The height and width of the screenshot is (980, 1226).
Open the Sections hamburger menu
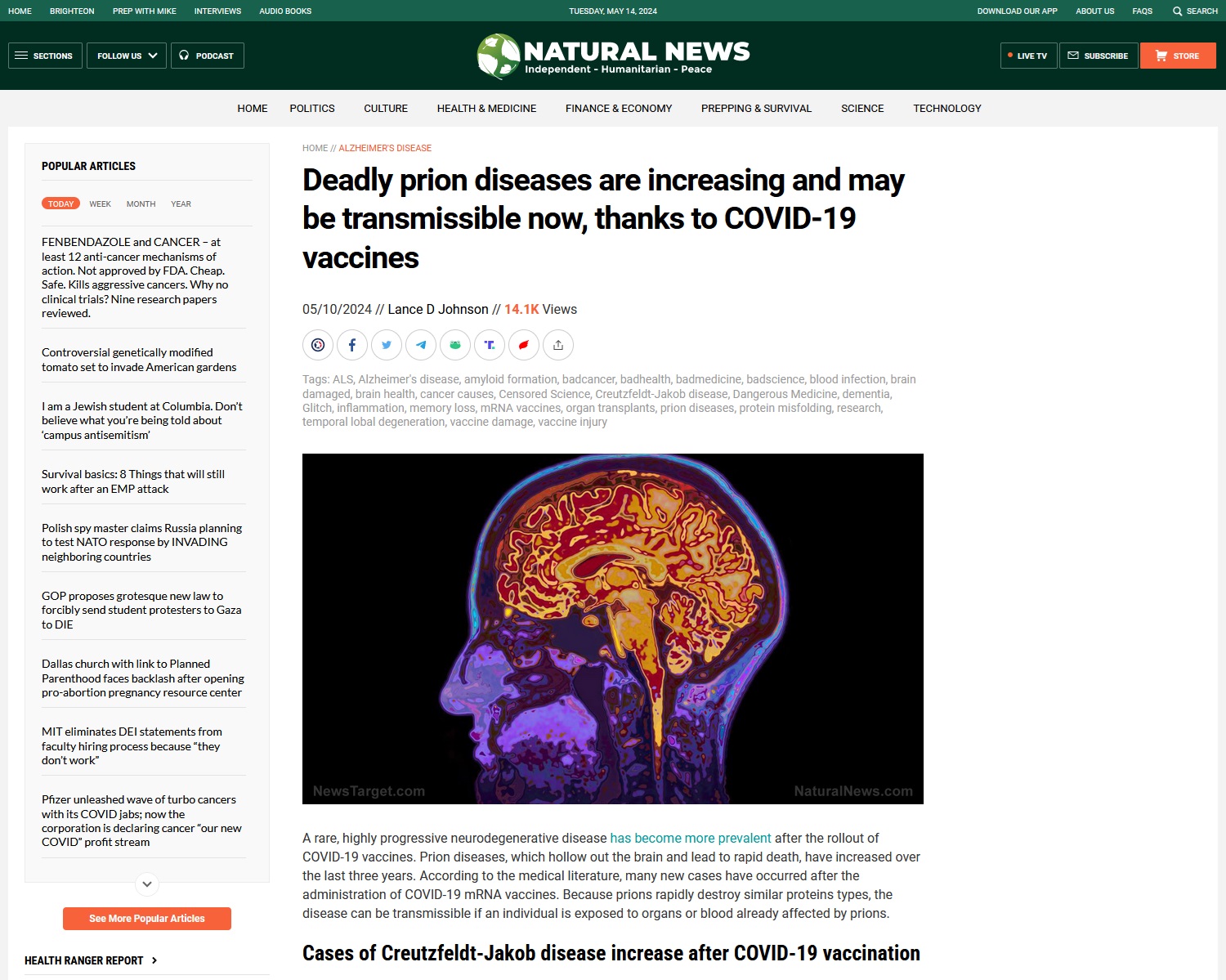click(x=45, y=56)
